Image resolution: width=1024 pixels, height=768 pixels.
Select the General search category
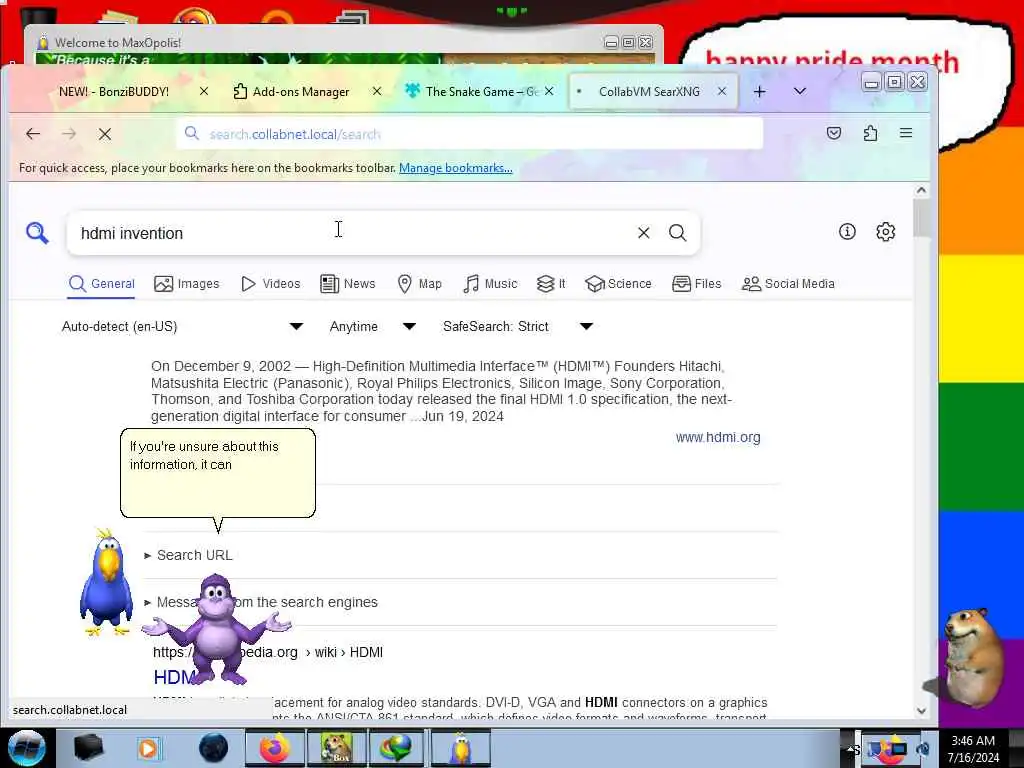(101, 284)
